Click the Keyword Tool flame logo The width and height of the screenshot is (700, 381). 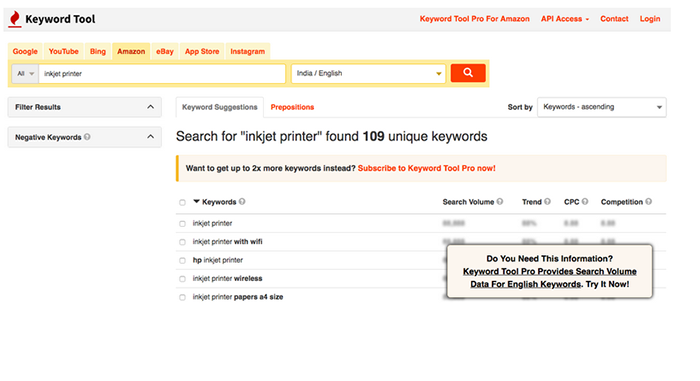pyautogui.click(x=15, y=19)
